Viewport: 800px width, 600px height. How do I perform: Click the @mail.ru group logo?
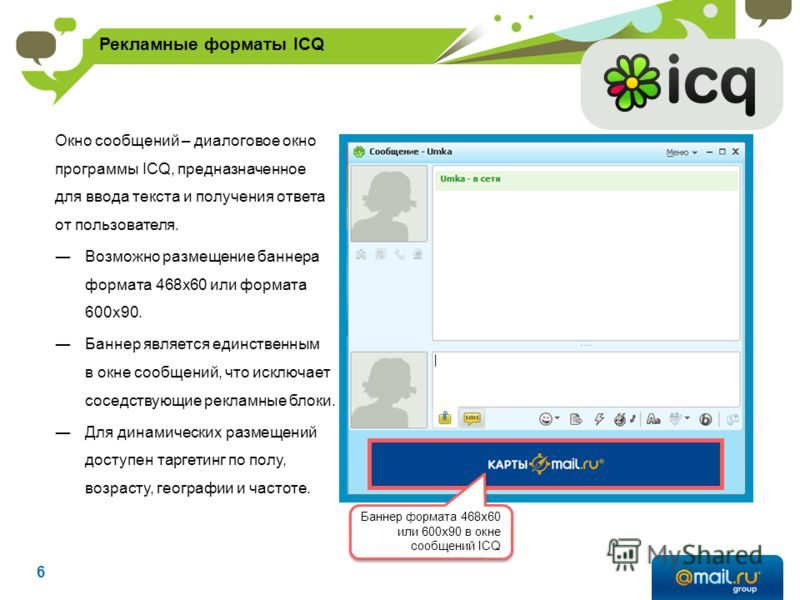[717, 579]
